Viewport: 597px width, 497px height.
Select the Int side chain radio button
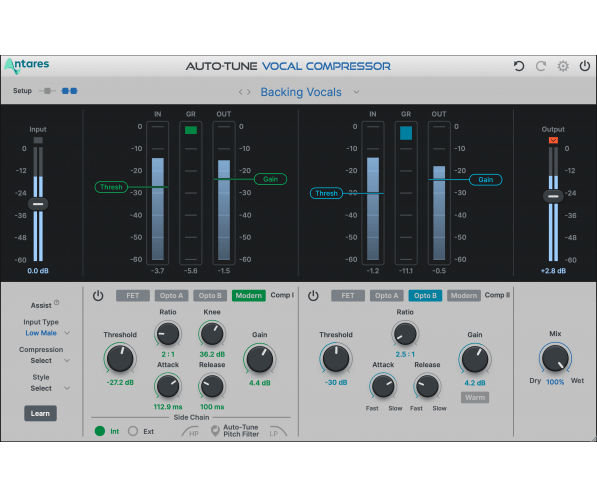(x=100, y=431)
